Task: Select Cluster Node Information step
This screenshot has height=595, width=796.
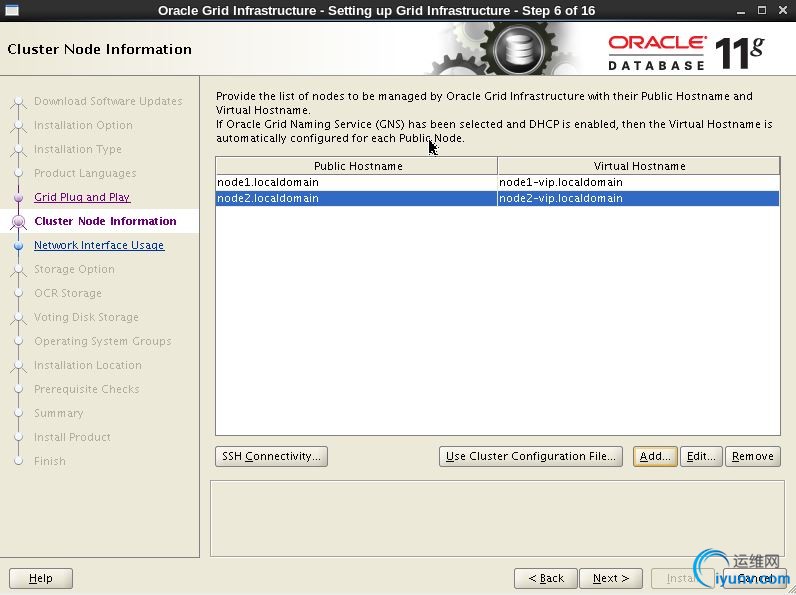Action: click(x=106, y=221)
